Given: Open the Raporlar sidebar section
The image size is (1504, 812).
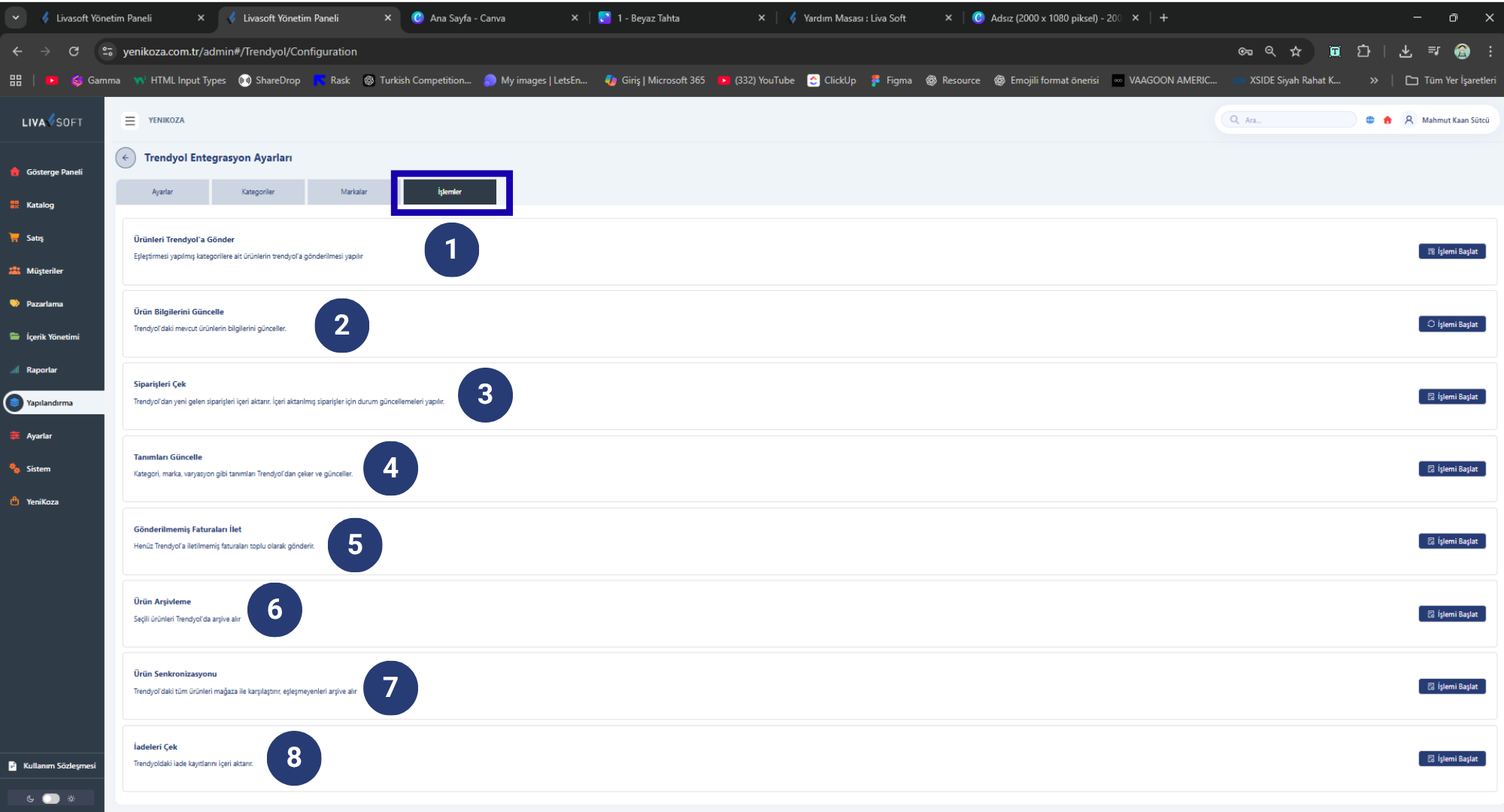Looking at the screenshot, I should click(x=41, y=370).
